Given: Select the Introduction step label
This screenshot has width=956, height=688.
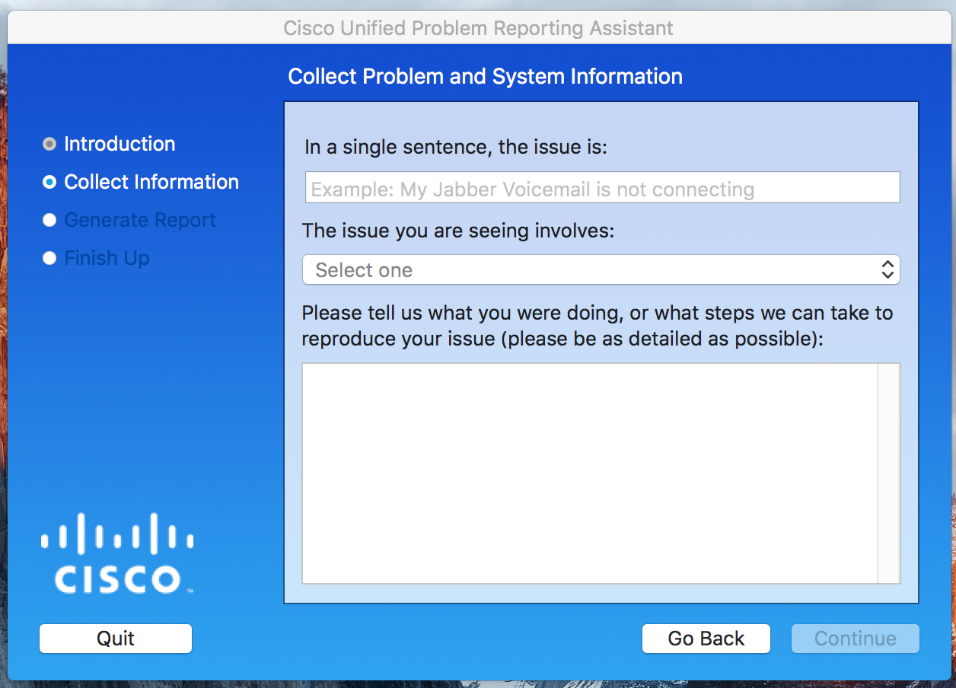Looking at the screenshot, I should (x=120, y=144).
